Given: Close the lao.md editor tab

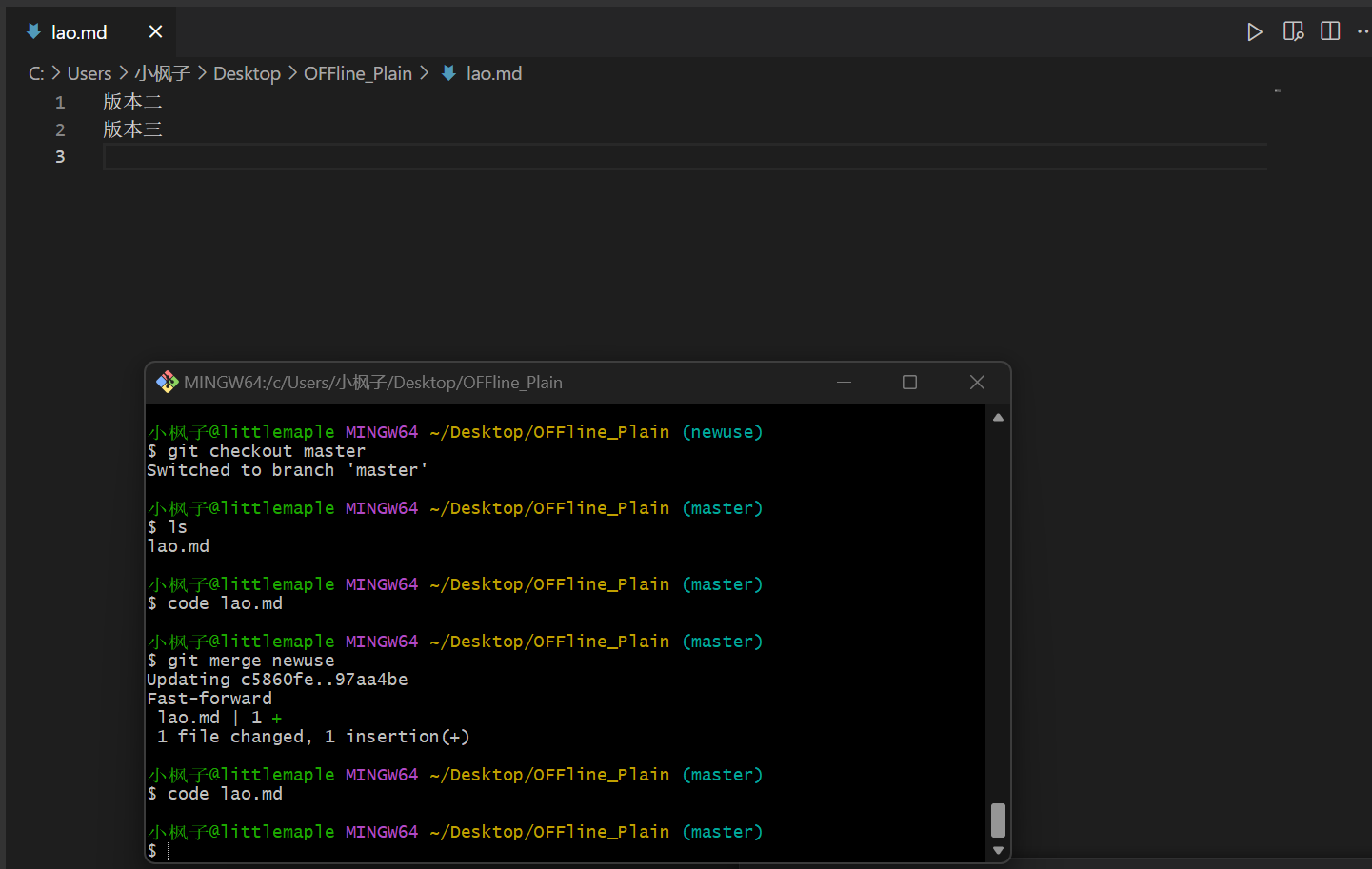Looking at the screenshot, I should tap(155, 32).
